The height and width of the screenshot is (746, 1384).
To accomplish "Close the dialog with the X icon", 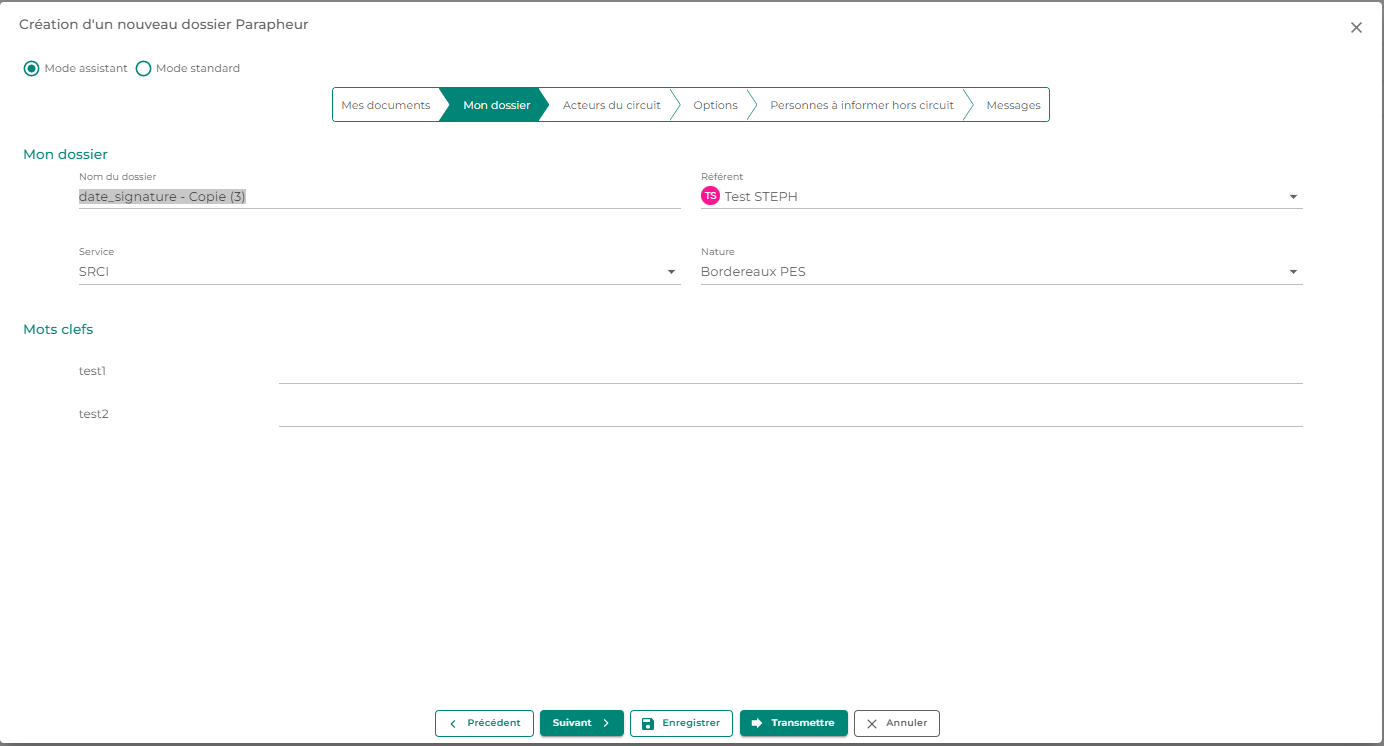I will [x=1356, y=28].
